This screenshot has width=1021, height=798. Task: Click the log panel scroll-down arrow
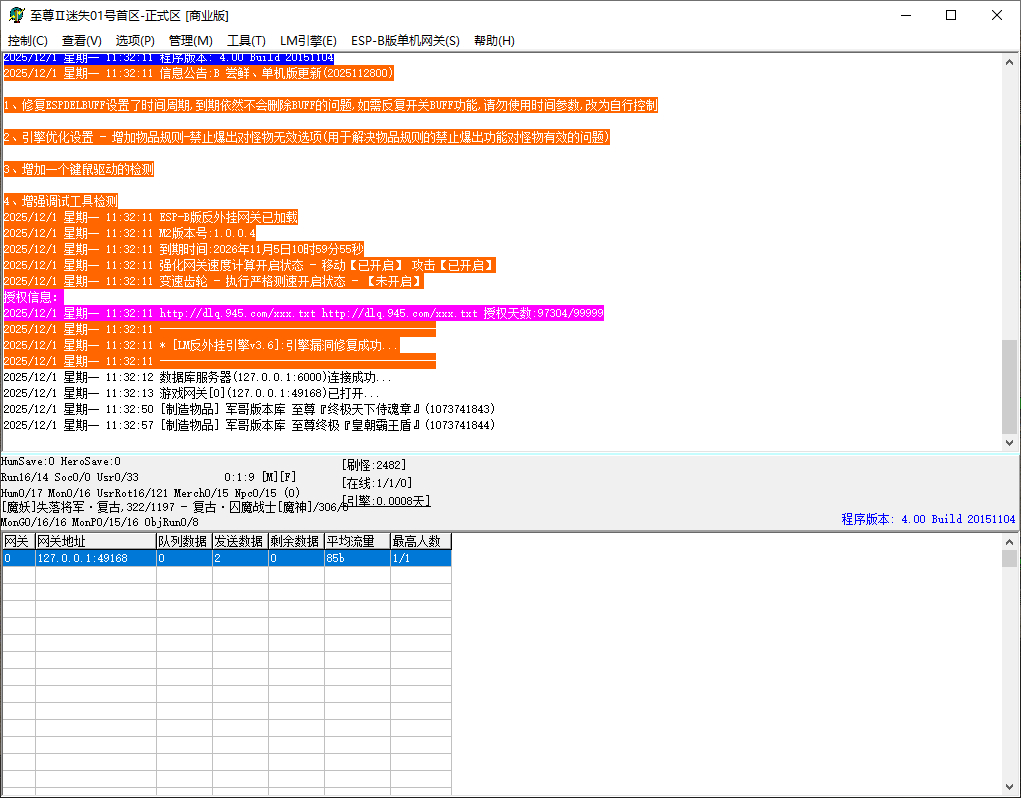click(1010, 442)
